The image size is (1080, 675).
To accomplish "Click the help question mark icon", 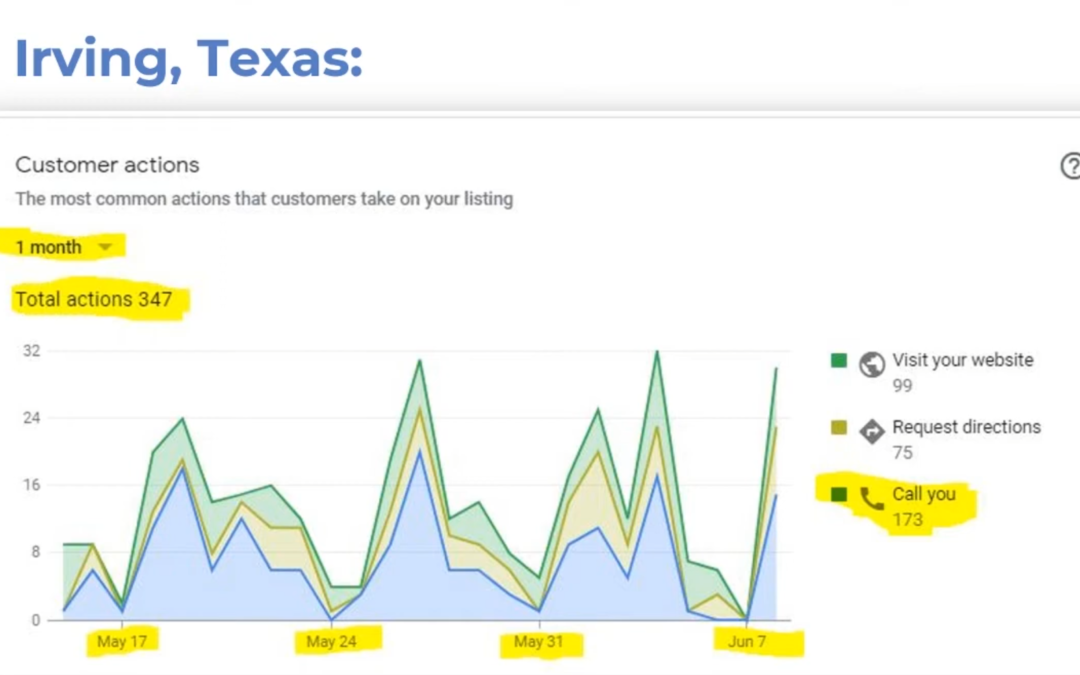I will pyautogui.click(x=1070, y=166).
